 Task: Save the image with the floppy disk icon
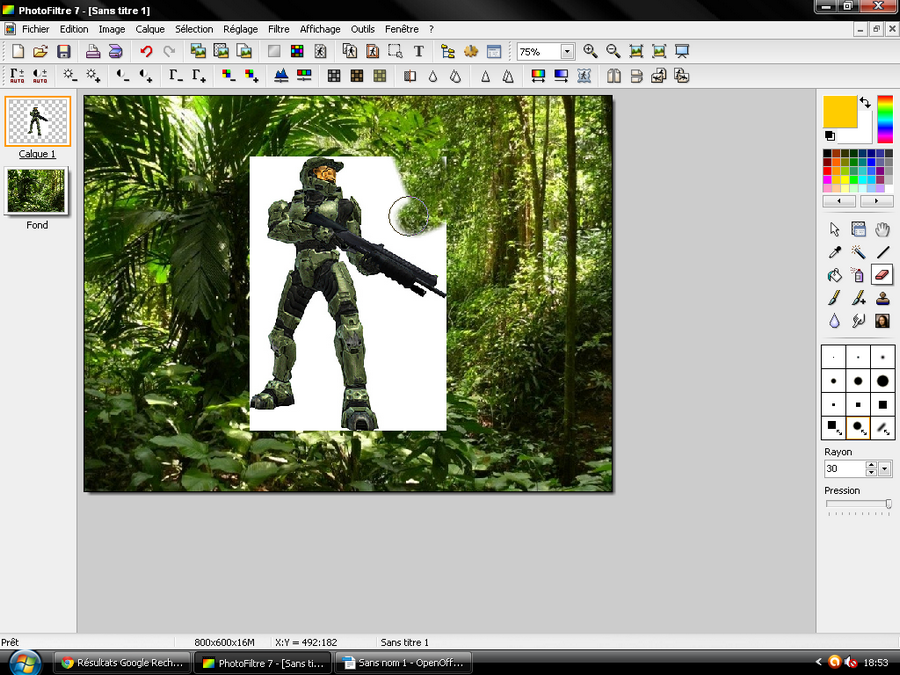(x=64, y=52)
